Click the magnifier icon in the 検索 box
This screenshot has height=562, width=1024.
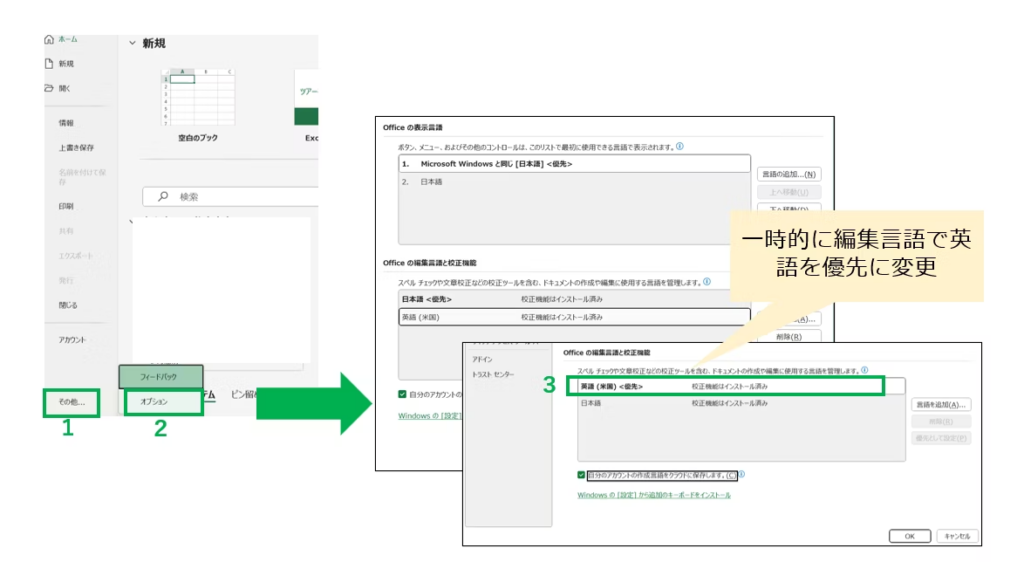(x=163, y=197)
